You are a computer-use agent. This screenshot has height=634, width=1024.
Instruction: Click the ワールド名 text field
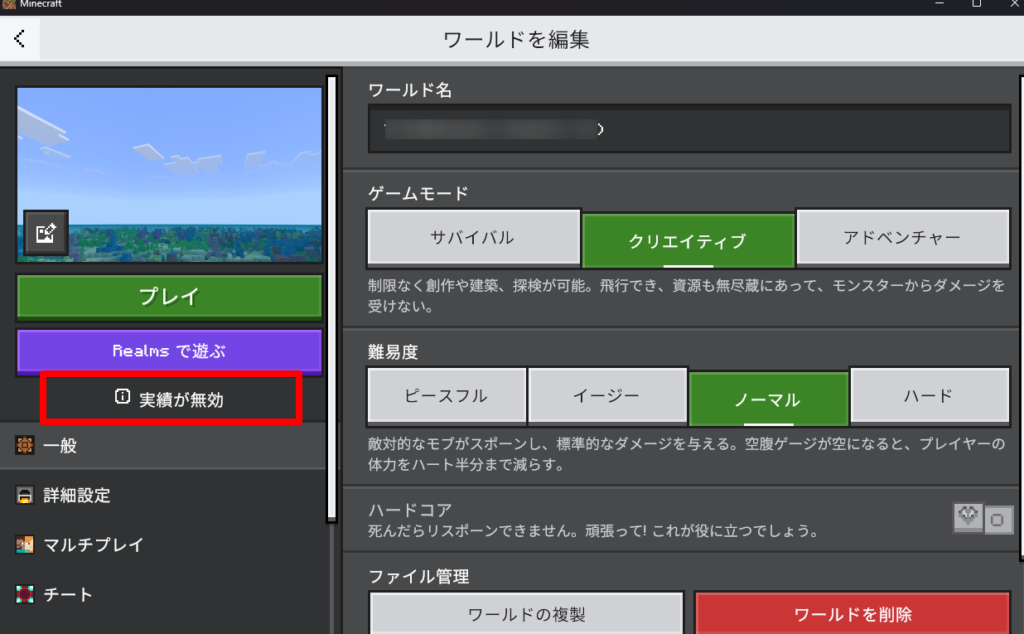pos(689,129)
